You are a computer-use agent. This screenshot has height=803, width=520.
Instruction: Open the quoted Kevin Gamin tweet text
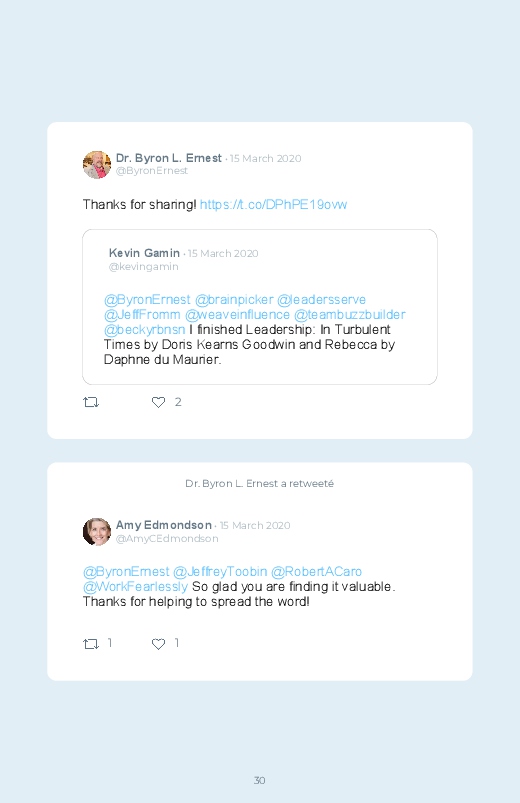coord(249,329)
